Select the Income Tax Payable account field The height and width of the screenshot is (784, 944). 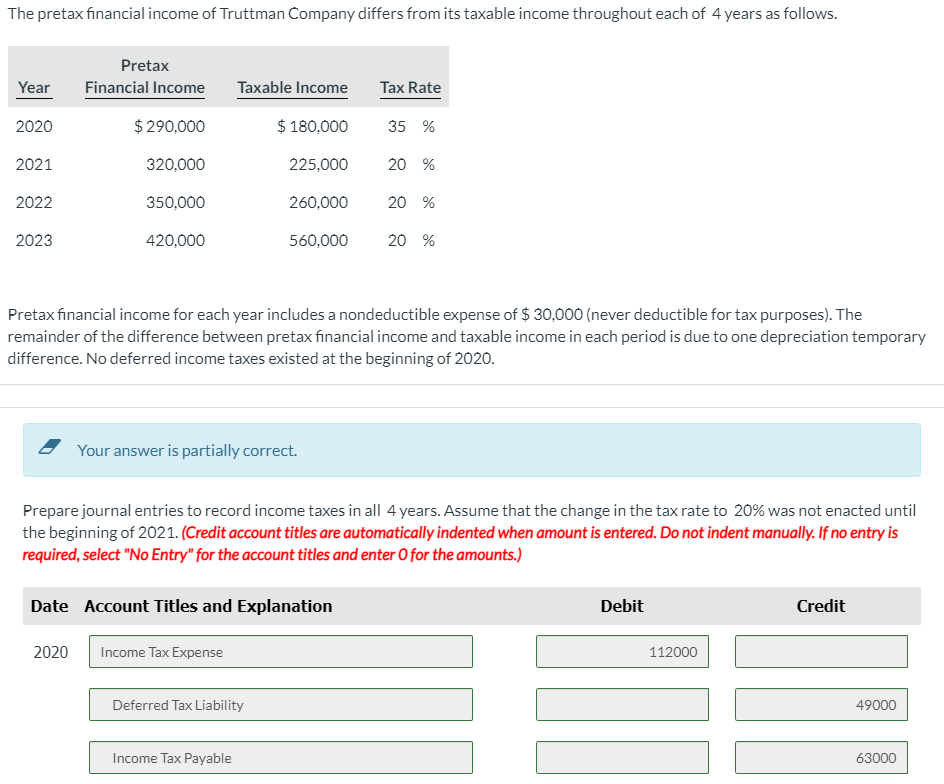(x=281, y=758)
